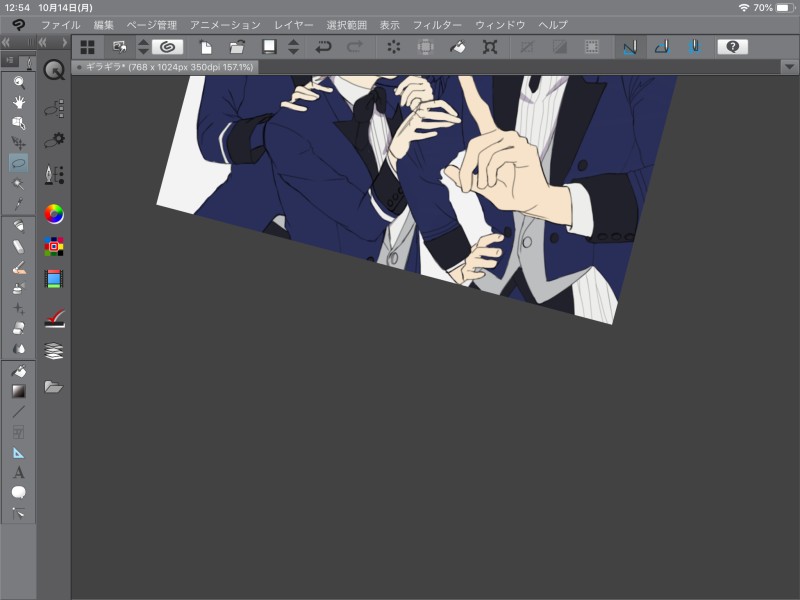This screenshot has width=800, height=600.
Task: Open the ファイル menu
Action: pyautogui.click(x=60, y=25)
